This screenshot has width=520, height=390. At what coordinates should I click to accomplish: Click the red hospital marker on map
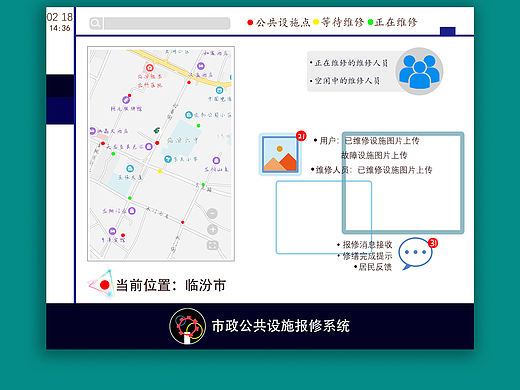[150, 68]
